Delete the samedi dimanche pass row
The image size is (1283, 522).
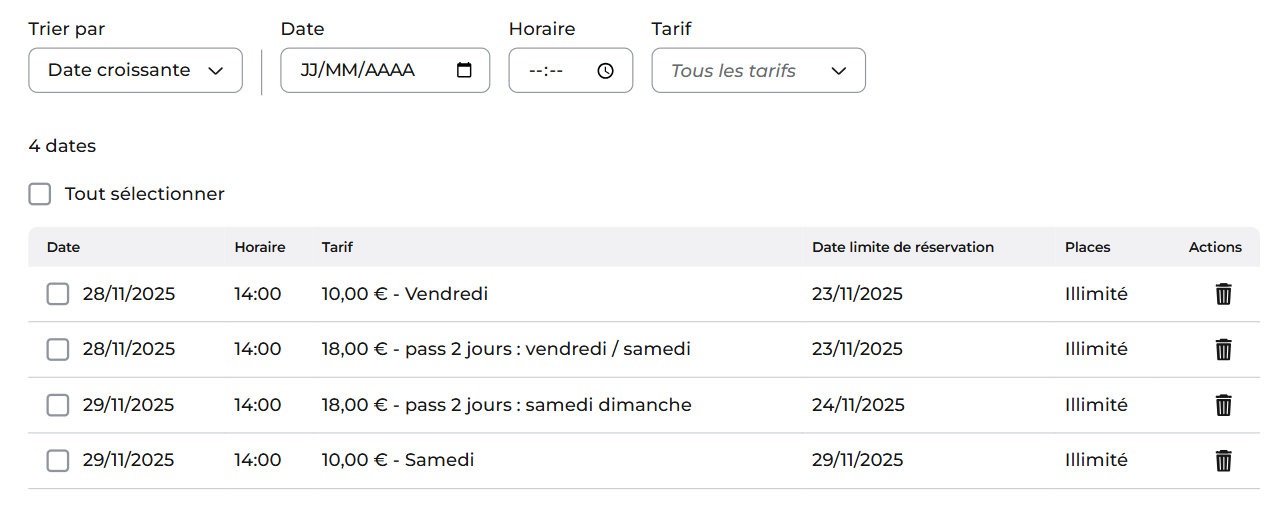point(1223,405)
